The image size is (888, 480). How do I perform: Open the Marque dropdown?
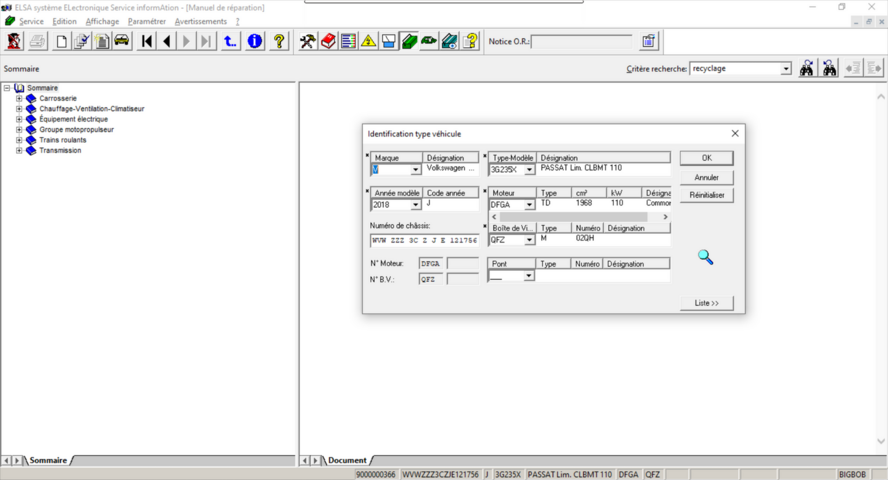point(416,170)
